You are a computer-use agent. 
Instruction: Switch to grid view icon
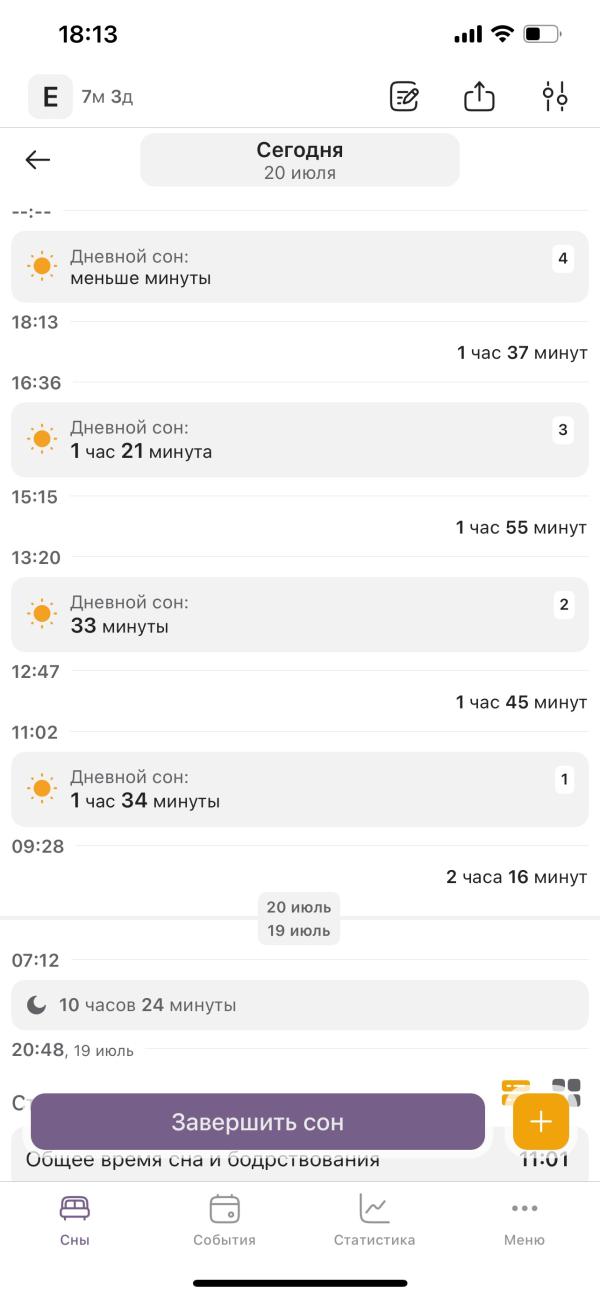(566, 1088)
